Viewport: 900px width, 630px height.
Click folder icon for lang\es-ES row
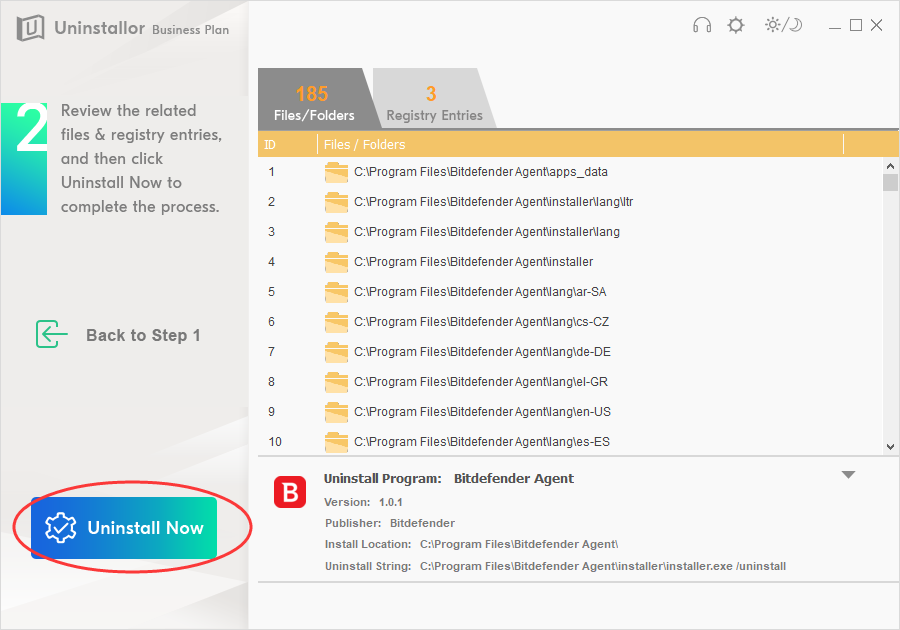(336, 442)
